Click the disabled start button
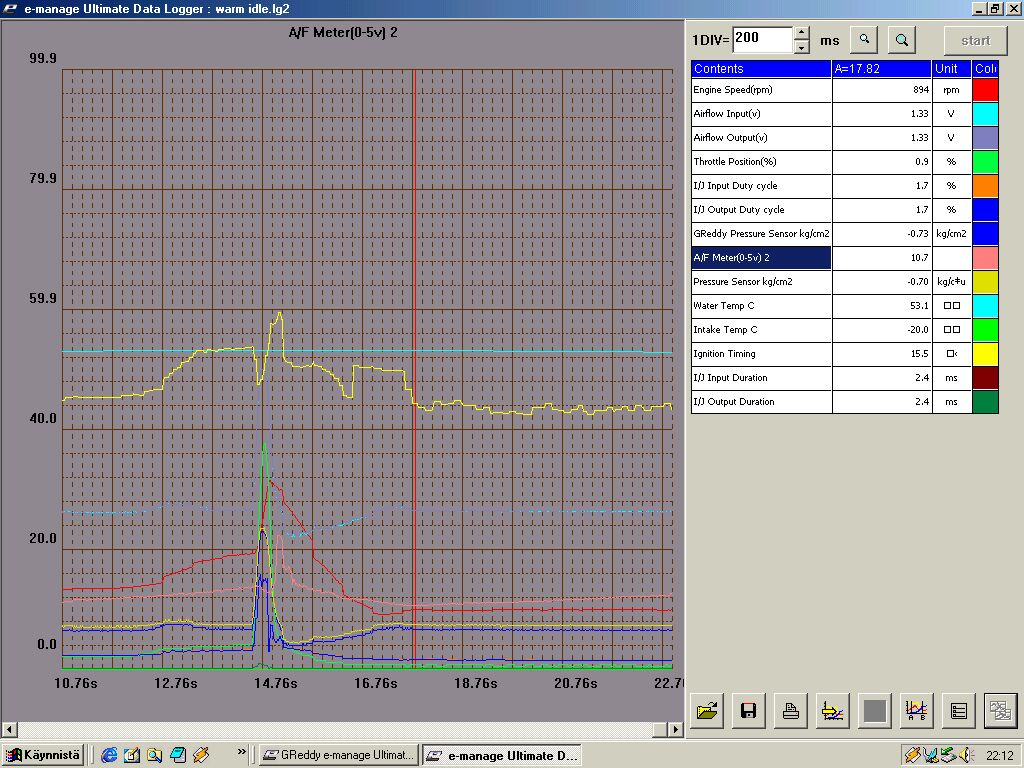1024x768 pixels. pos(975,41)
